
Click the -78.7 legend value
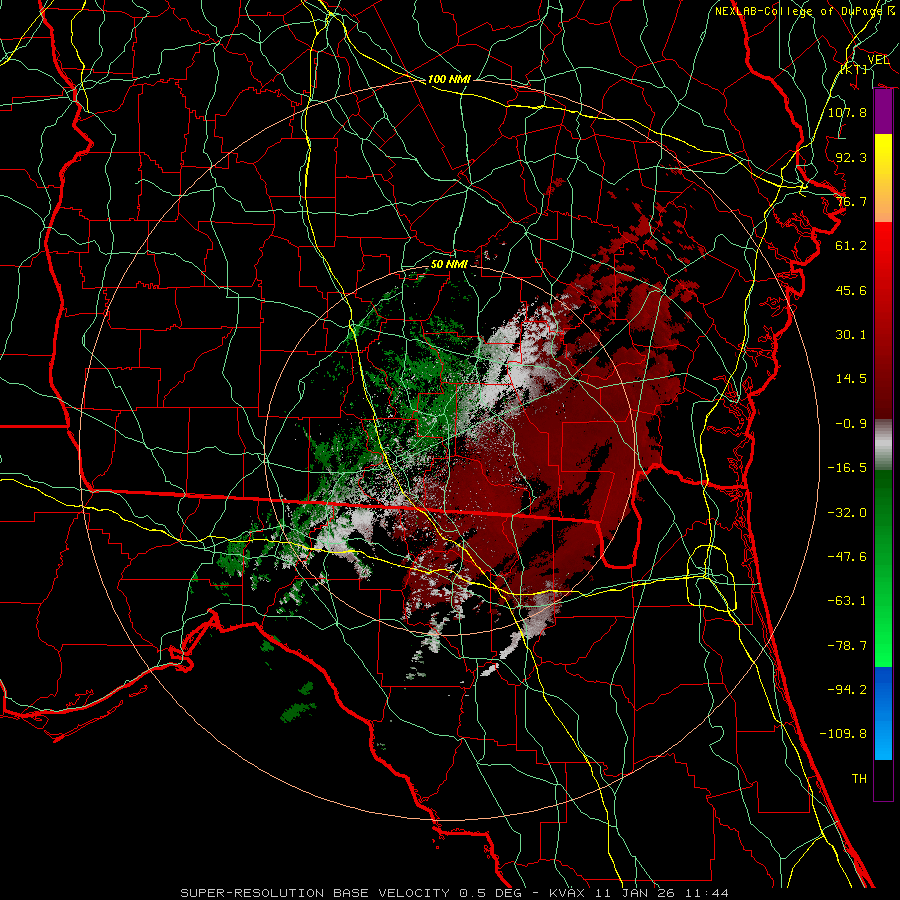(x=847, y=646)
